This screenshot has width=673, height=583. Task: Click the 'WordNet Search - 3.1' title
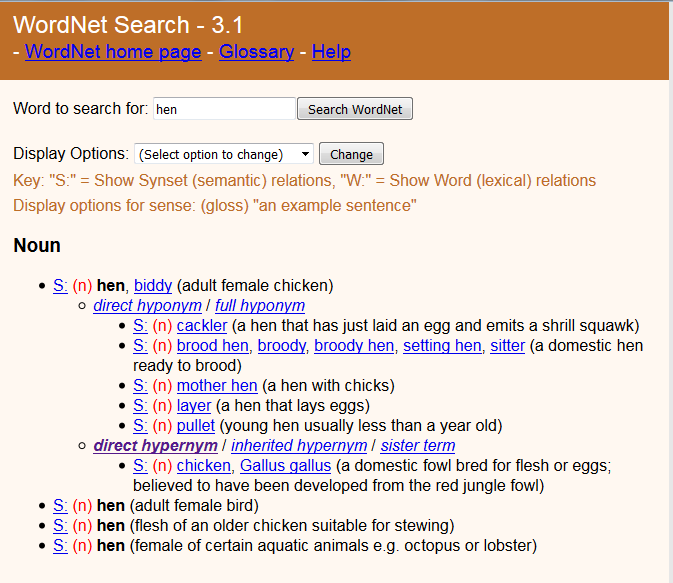click(128, 25)
